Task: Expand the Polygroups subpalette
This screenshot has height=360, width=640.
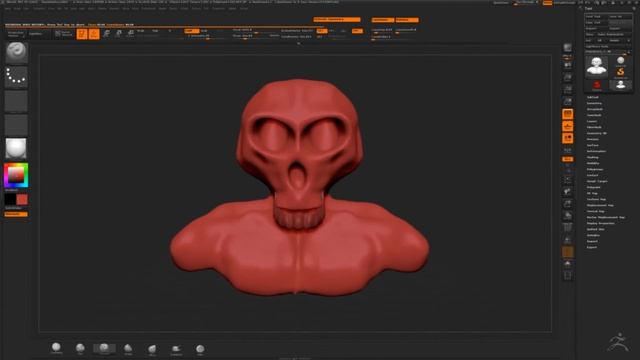Action: 595,169
